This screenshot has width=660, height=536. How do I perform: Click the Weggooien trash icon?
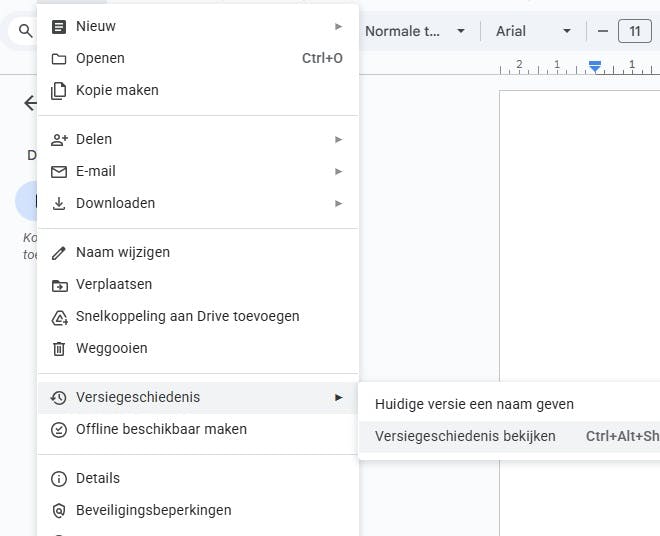click(x=59, y=348)
